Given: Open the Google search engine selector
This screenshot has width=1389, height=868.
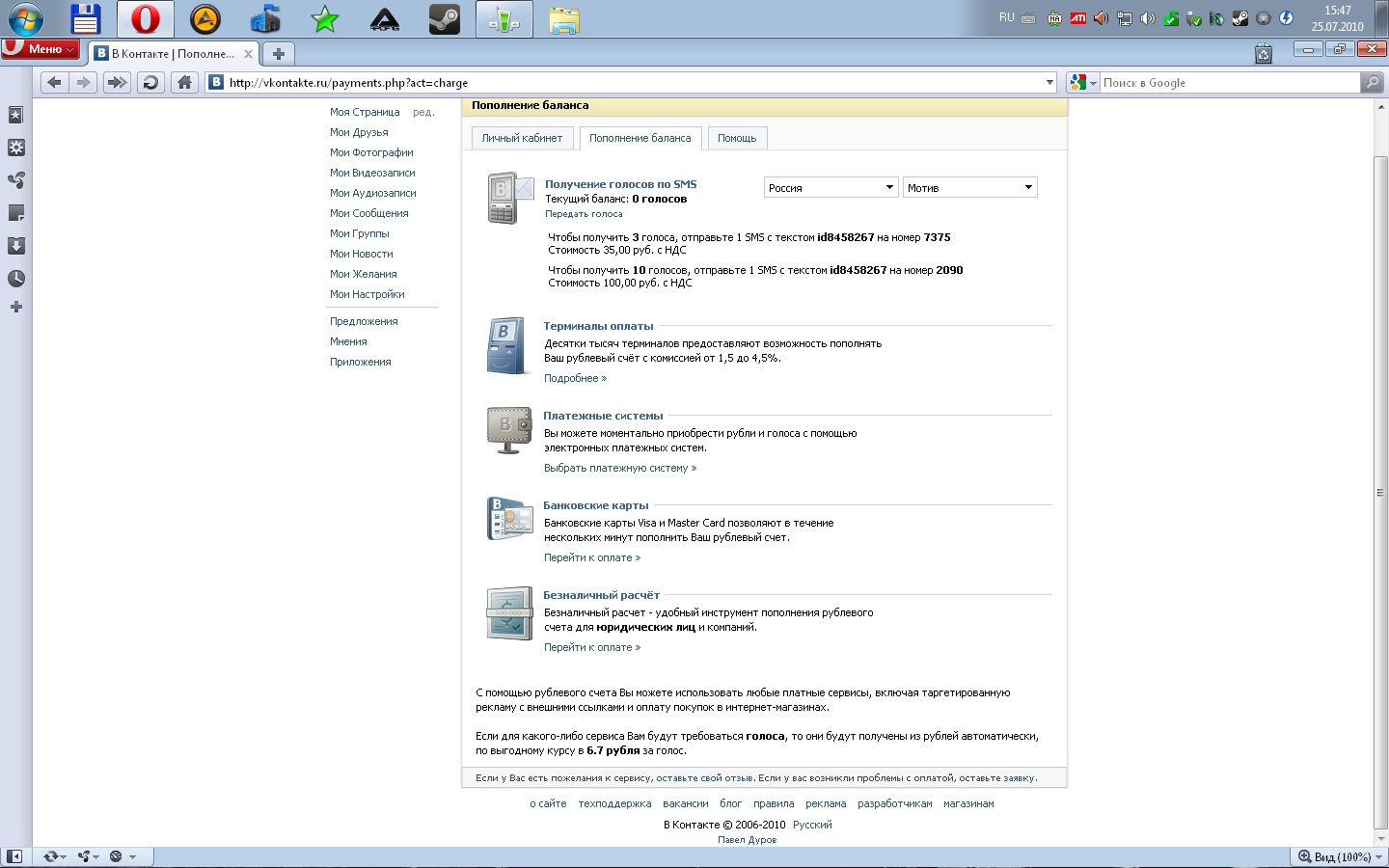Looking at the screenshot, I should [x=1083, y=83].
